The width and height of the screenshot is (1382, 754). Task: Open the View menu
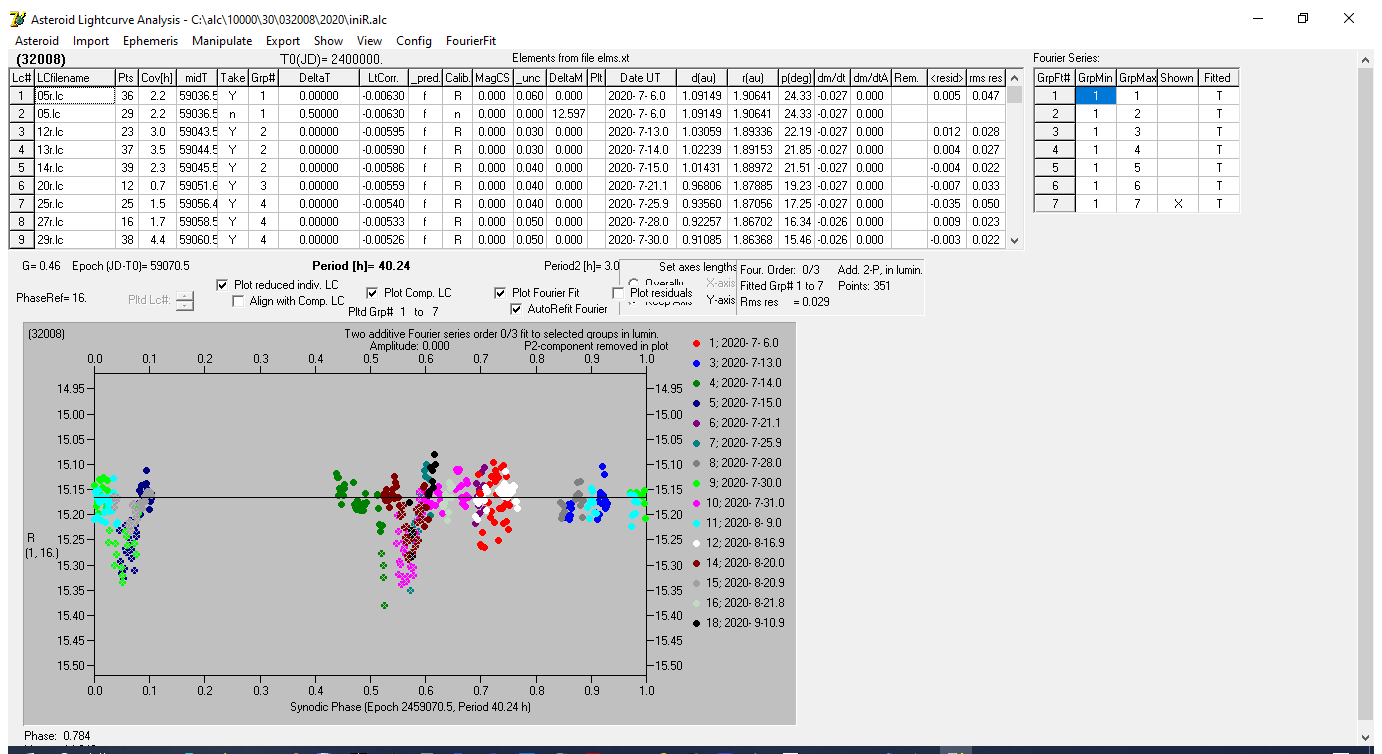point(369,41)
